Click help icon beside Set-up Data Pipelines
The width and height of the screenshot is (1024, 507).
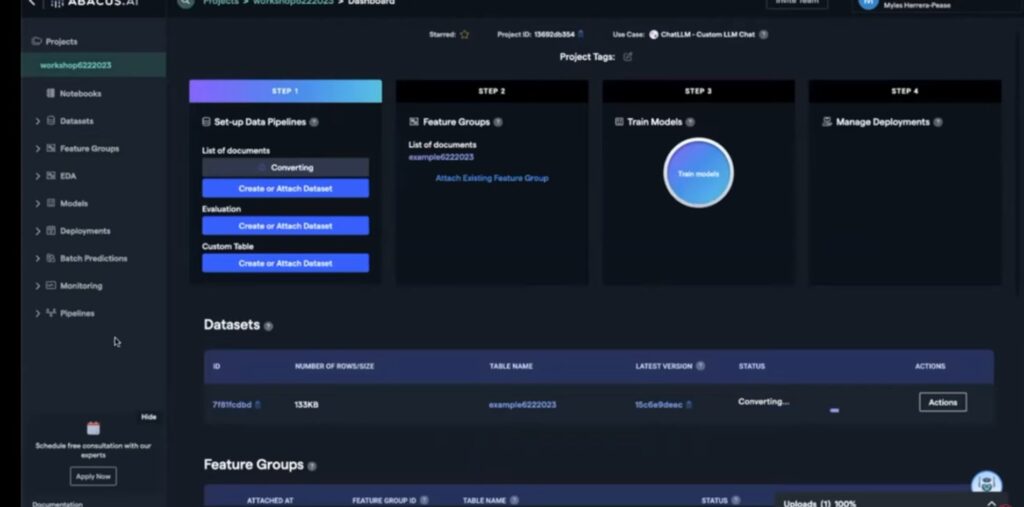(x=314, y=122)
